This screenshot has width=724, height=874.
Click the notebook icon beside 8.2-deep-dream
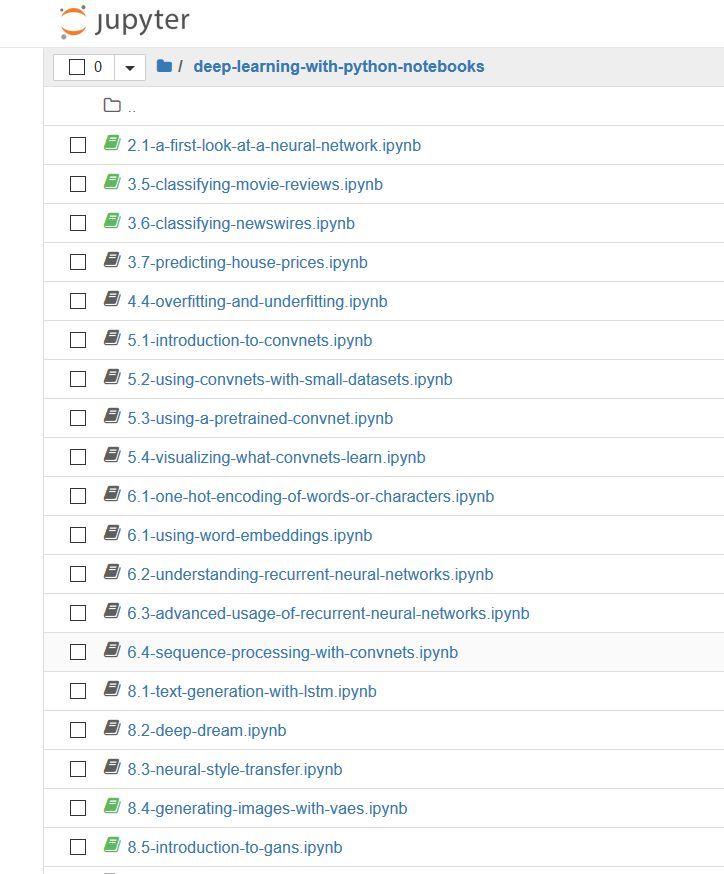click(x=112, y=729)
